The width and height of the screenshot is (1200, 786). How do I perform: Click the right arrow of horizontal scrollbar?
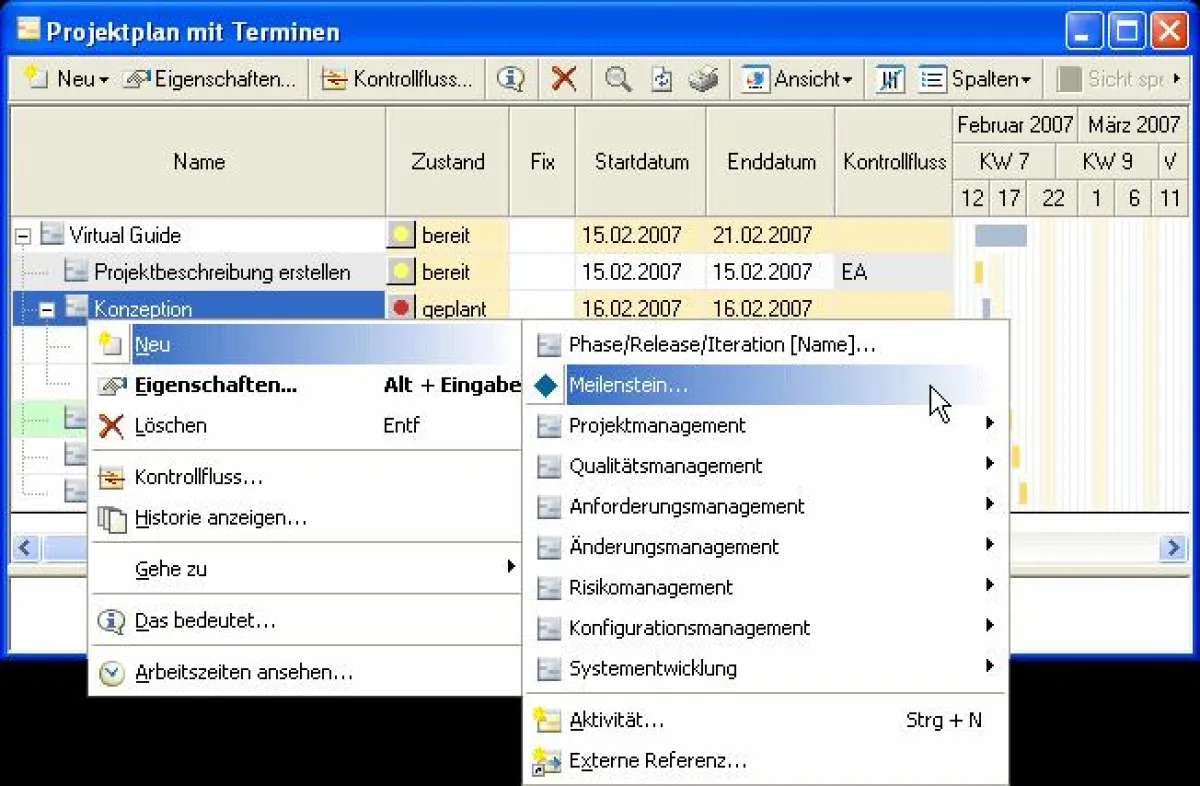tap(1174, 548)
